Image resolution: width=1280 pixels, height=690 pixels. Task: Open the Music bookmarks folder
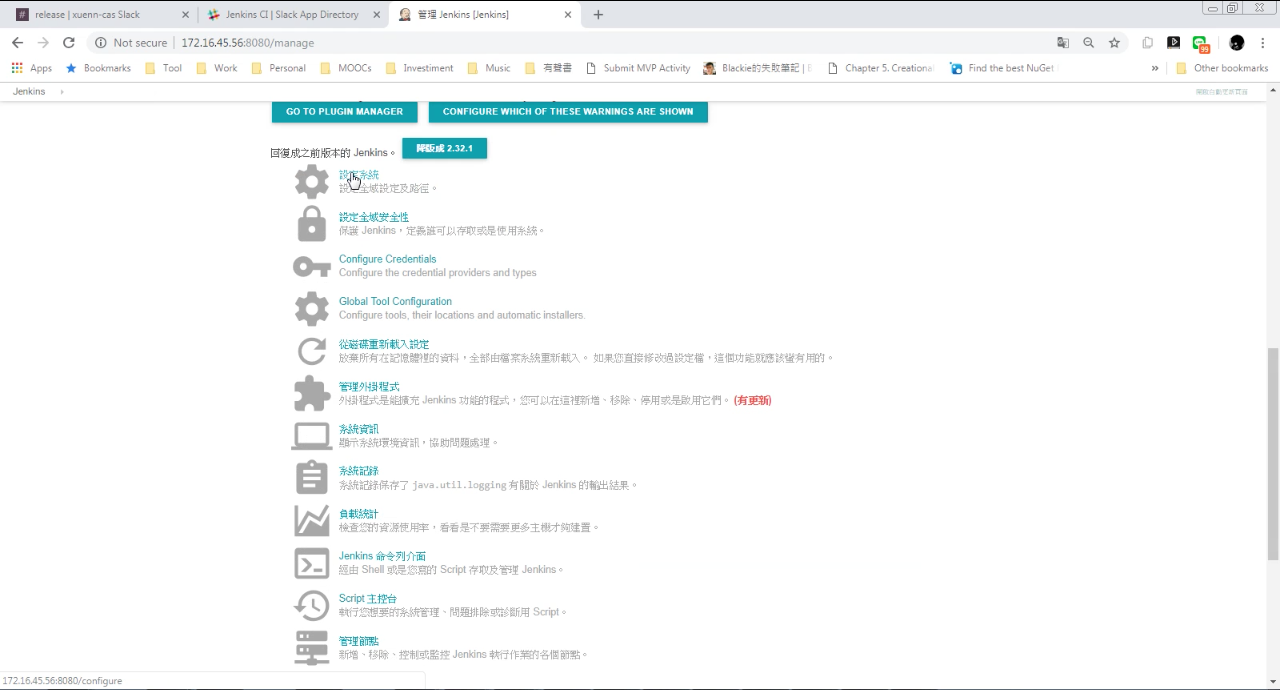click(489, 68)
